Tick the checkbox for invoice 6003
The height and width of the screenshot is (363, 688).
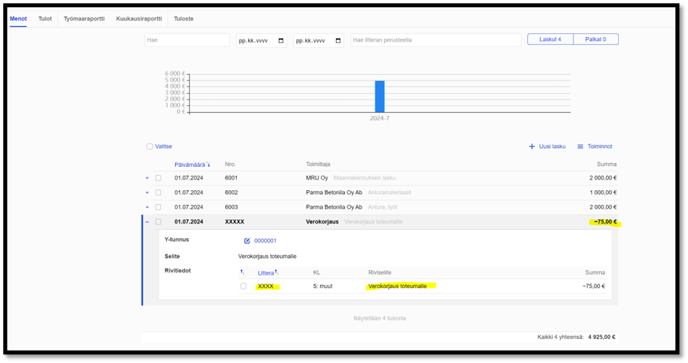coord(158,207)
